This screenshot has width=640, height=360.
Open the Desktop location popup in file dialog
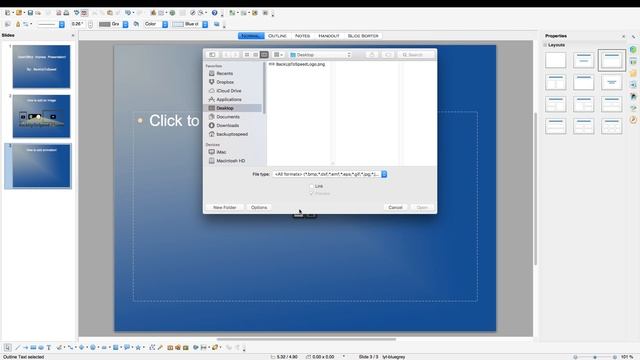(320, 55)
